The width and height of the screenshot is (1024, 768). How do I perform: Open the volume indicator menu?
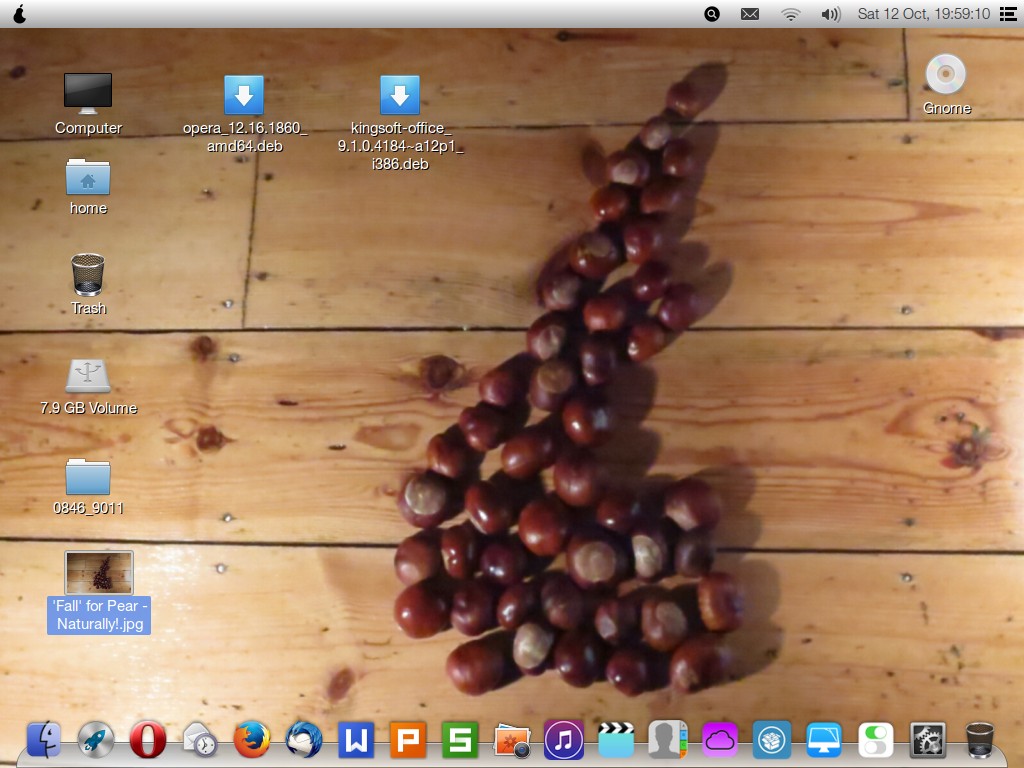[830, 14]
